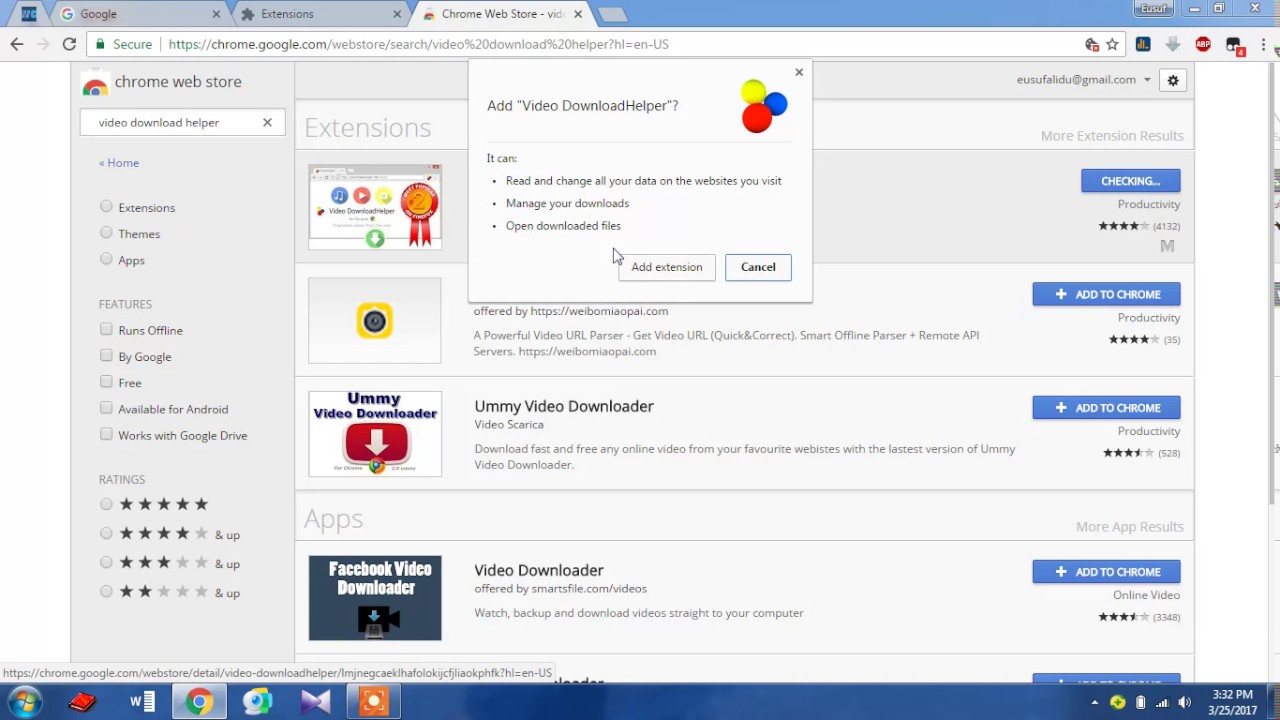This screenshot has width=1280, height=720.
Task: Open More App Results
Action: [x=1130, y=527]
